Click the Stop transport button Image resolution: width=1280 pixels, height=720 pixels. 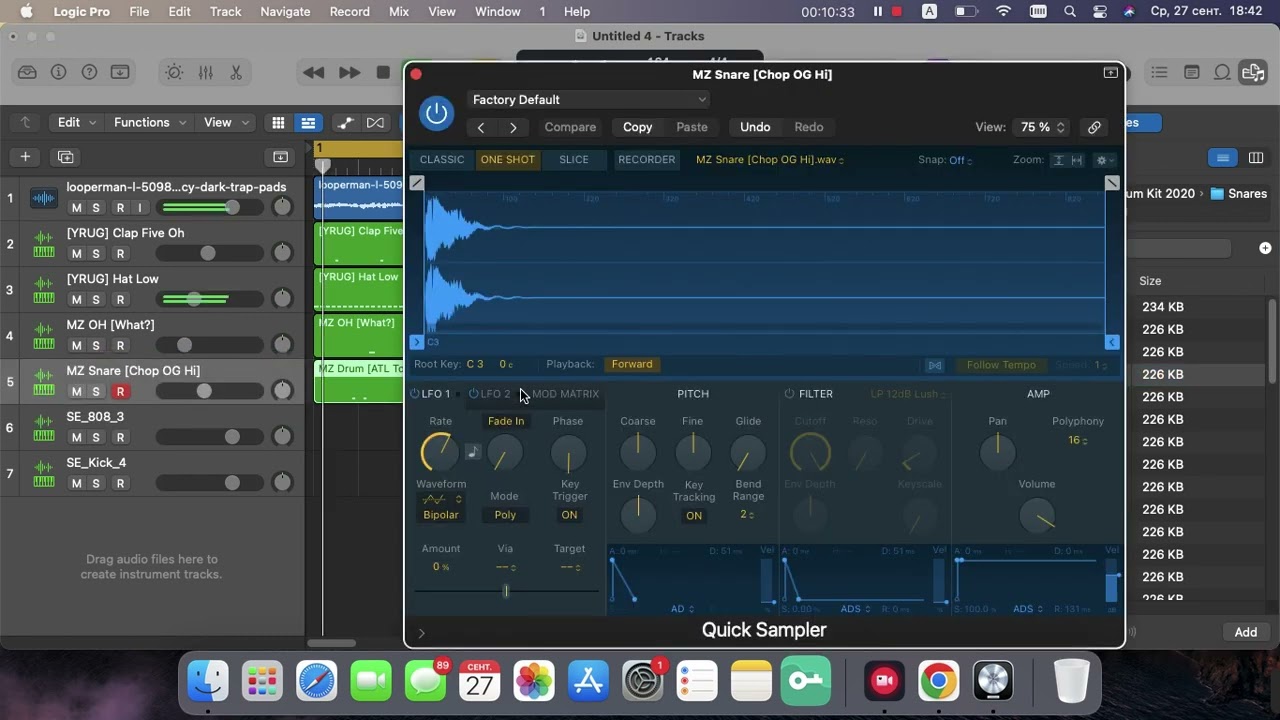[x=383, y=72]
